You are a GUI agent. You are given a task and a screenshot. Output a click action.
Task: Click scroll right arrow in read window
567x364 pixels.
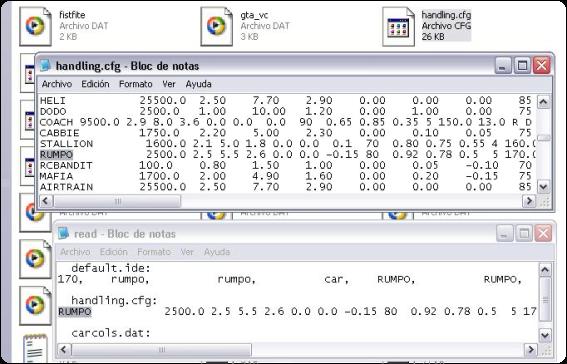point(531,350)
